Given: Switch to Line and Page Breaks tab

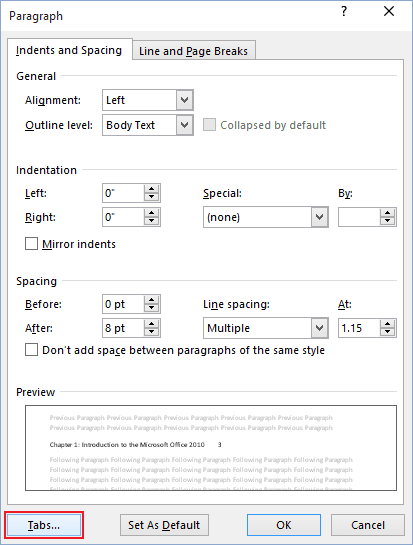Looking at the screenshot, I should click(x=194, y=51).
